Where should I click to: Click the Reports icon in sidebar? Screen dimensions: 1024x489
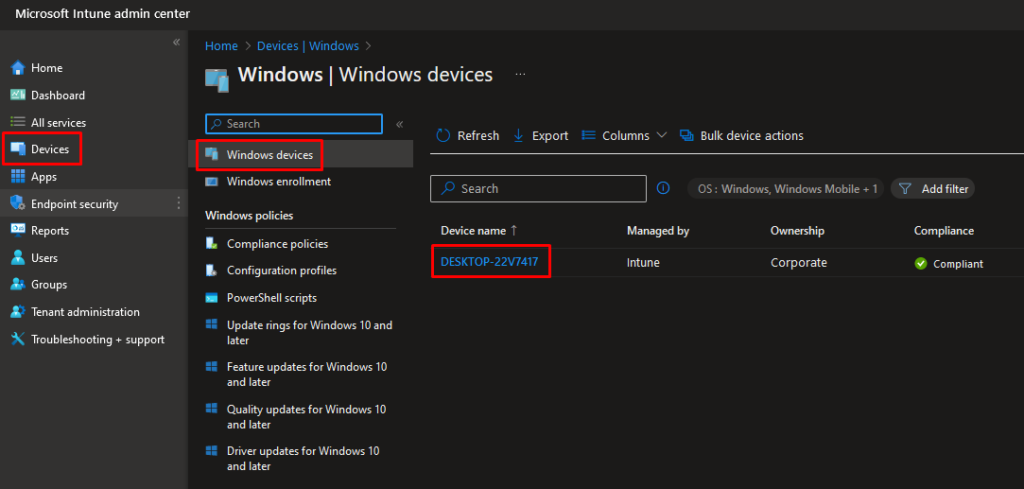point(18,230)
